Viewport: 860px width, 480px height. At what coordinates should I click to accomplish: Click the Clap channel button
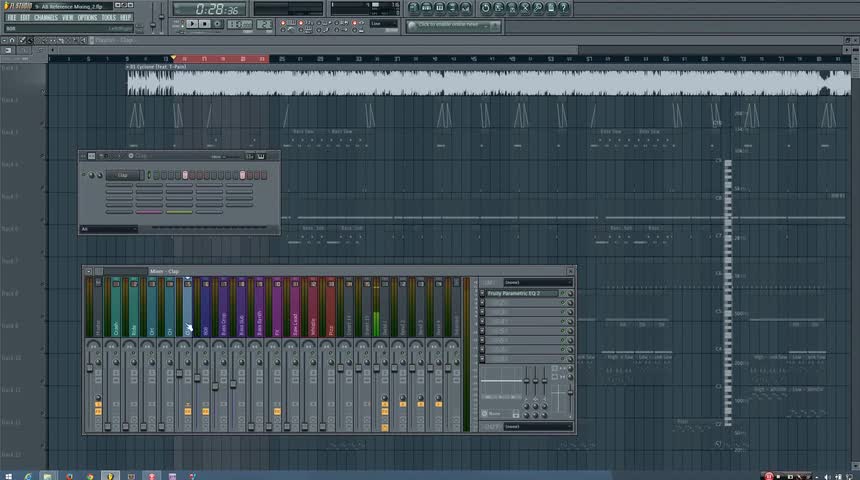tap(122, 175)
